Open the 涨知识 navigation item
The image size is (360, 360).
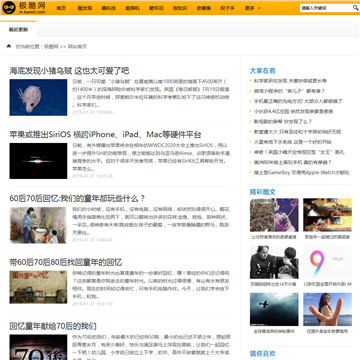pyautogui.click(x=180, y=8)
